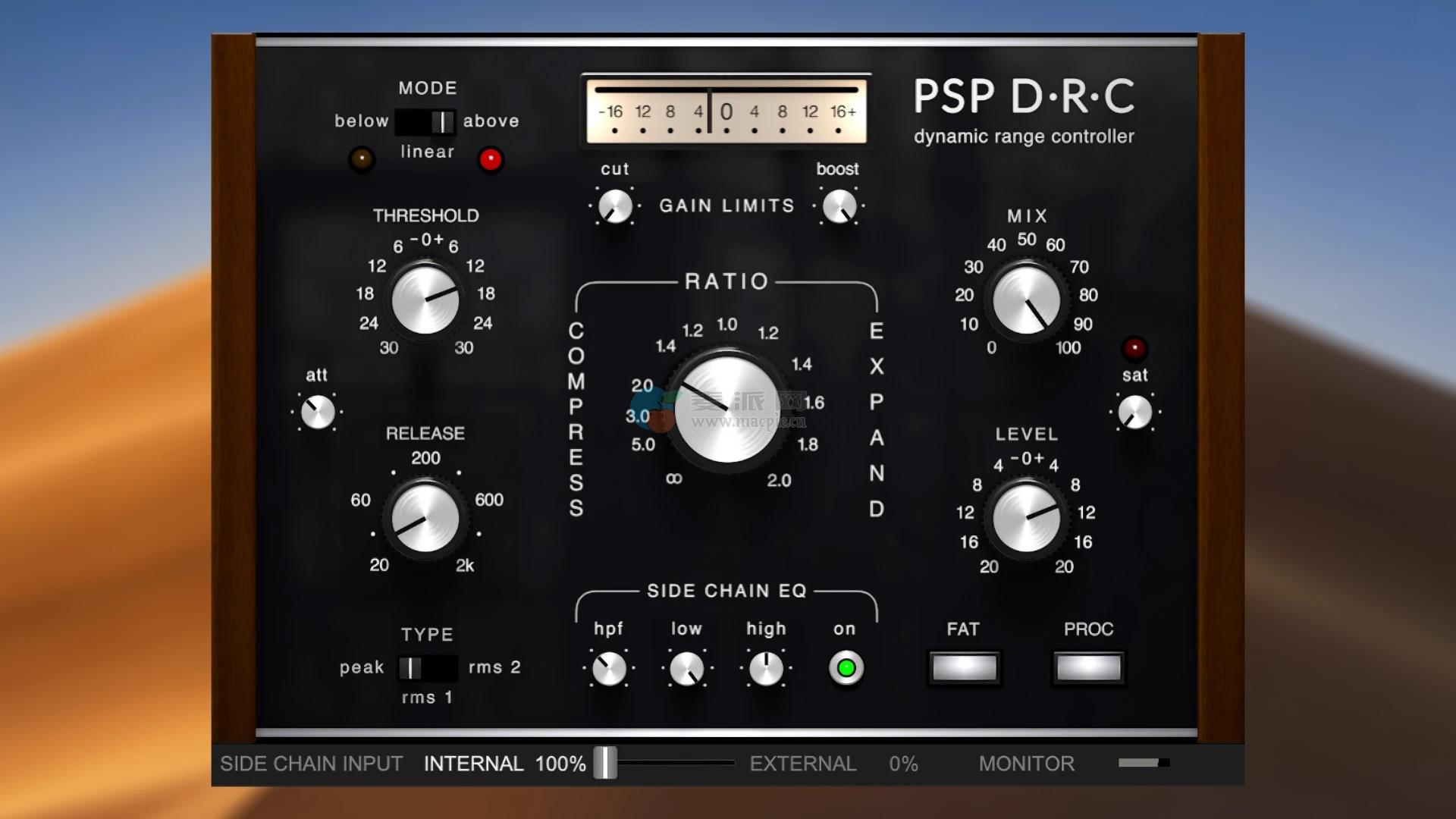1456x819 pixels.
Task: Toggle the PROC button
Action: point(1088,668)
